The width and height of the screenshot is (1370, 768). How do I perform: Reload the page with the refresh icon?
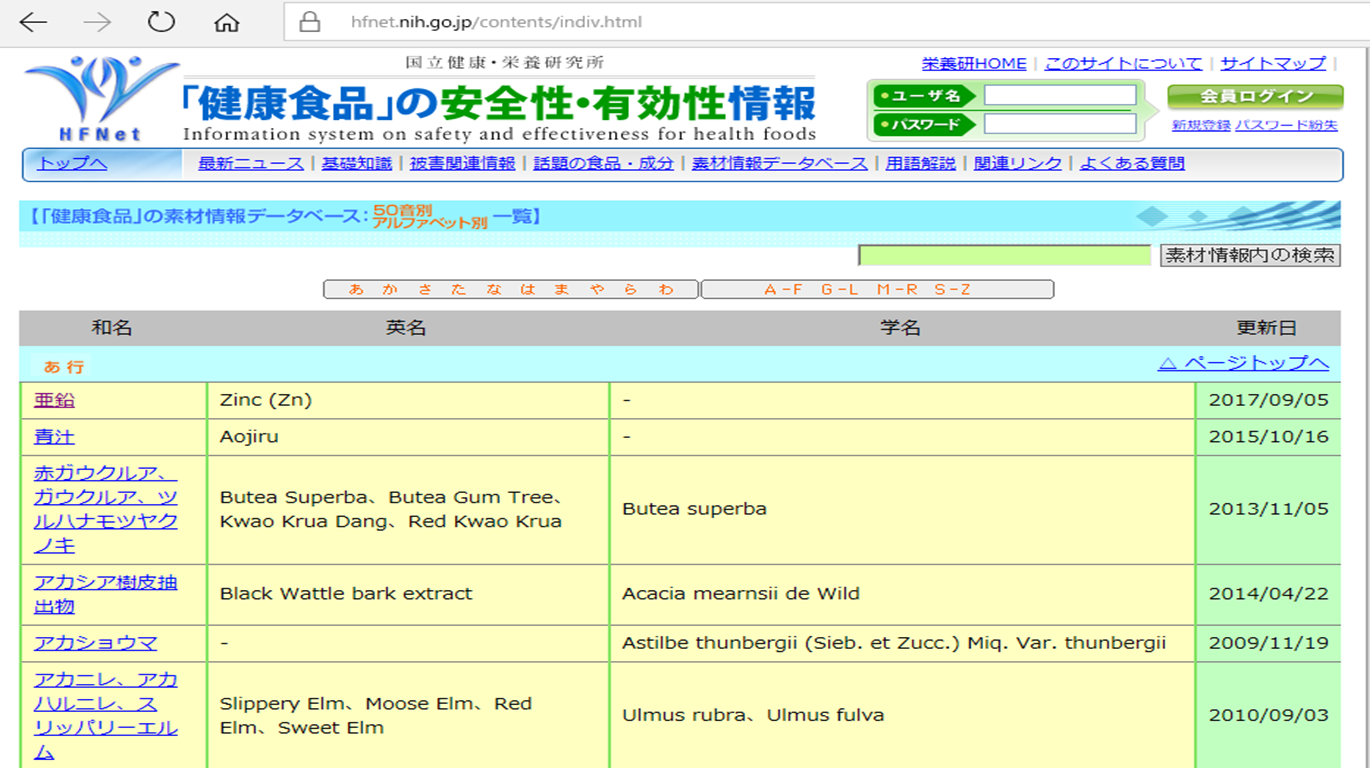coord(161,22)
